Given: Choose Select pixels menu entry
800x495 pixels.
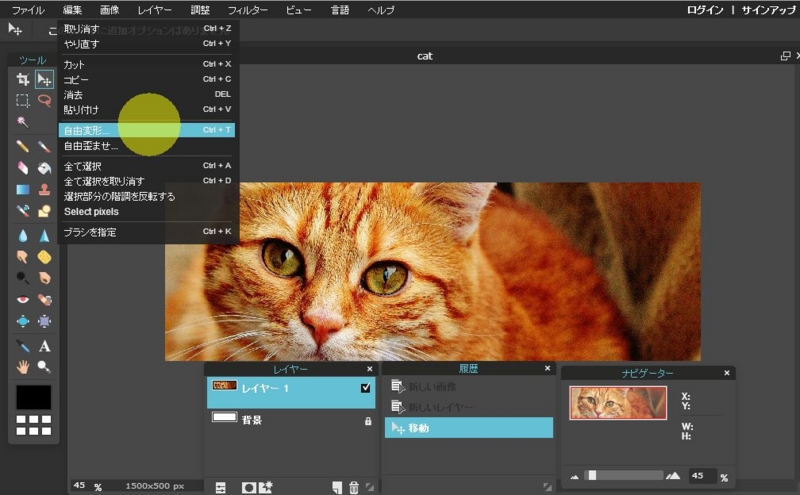Looking at the screenshot, I should [x=146, y=212].
